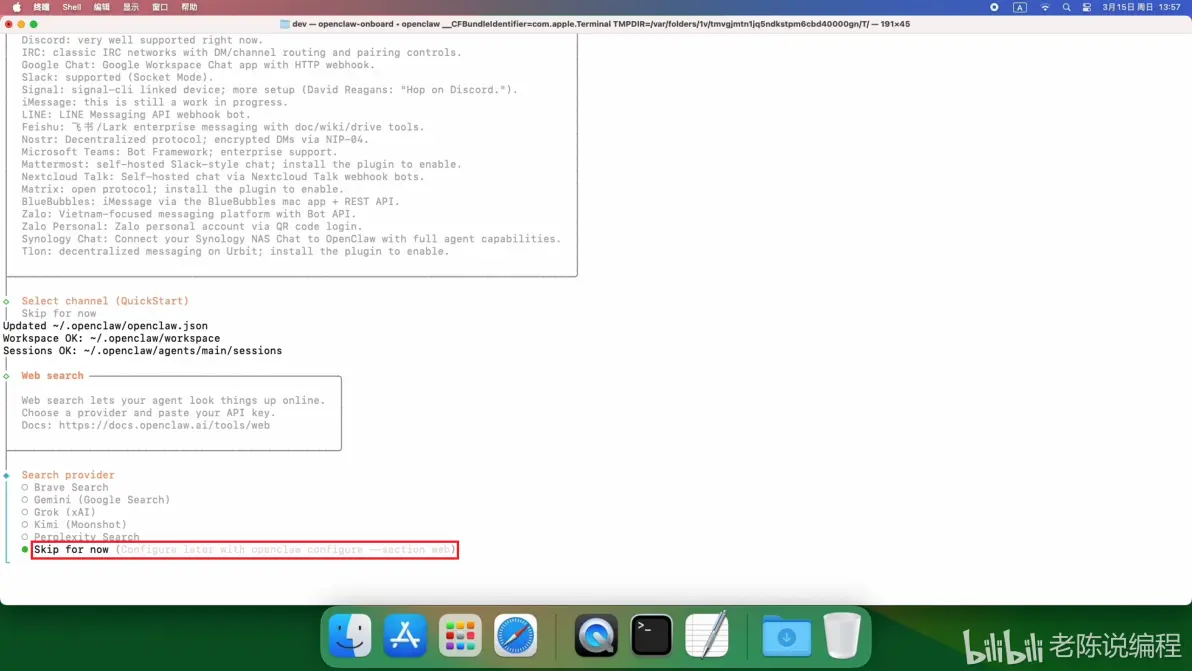Screen dimensions: 1192x671
Task: Click the date and time display
Action: (1141, 7)
